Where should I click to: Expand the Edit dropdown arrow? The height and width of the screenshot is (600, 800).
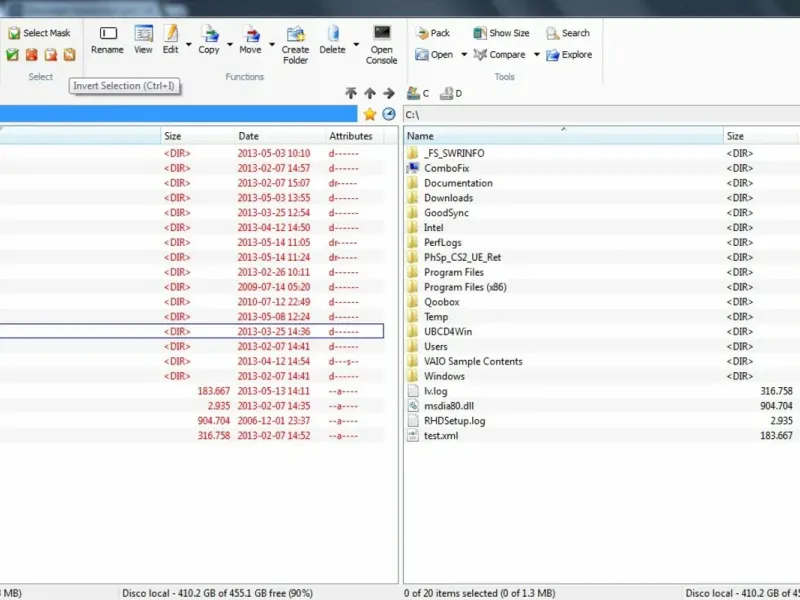[x=188, y=45]
